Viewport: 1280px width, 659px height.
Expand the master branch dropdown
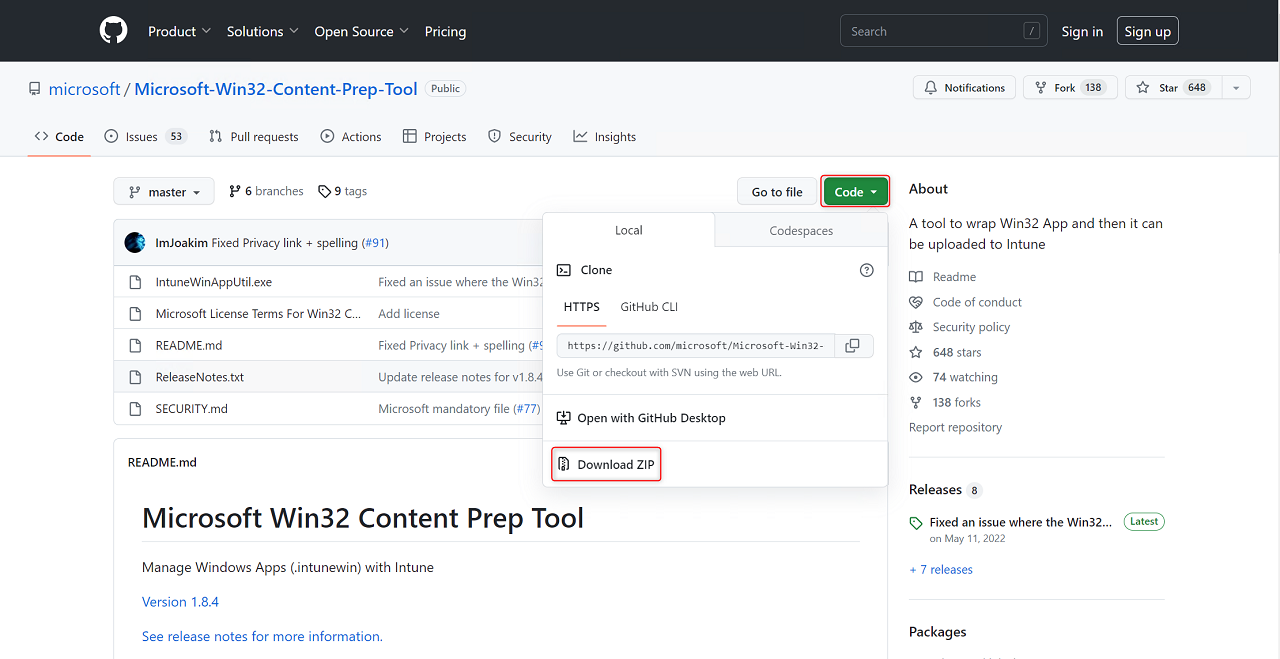pos(164,192)
